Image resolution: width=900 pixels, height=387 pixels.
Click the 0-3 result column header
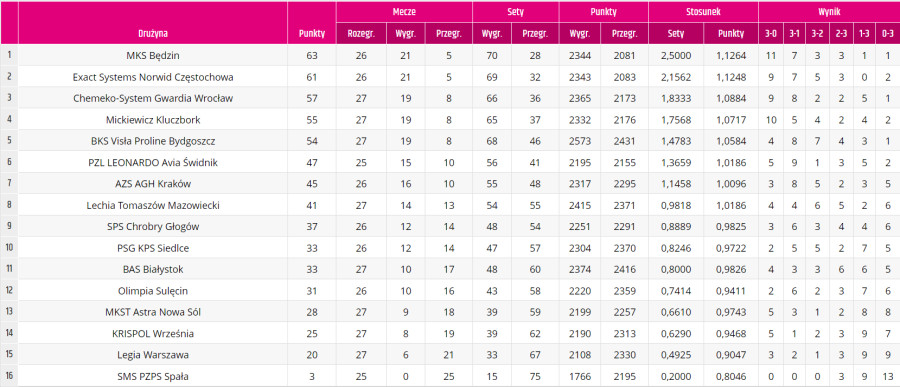point(888,34)
